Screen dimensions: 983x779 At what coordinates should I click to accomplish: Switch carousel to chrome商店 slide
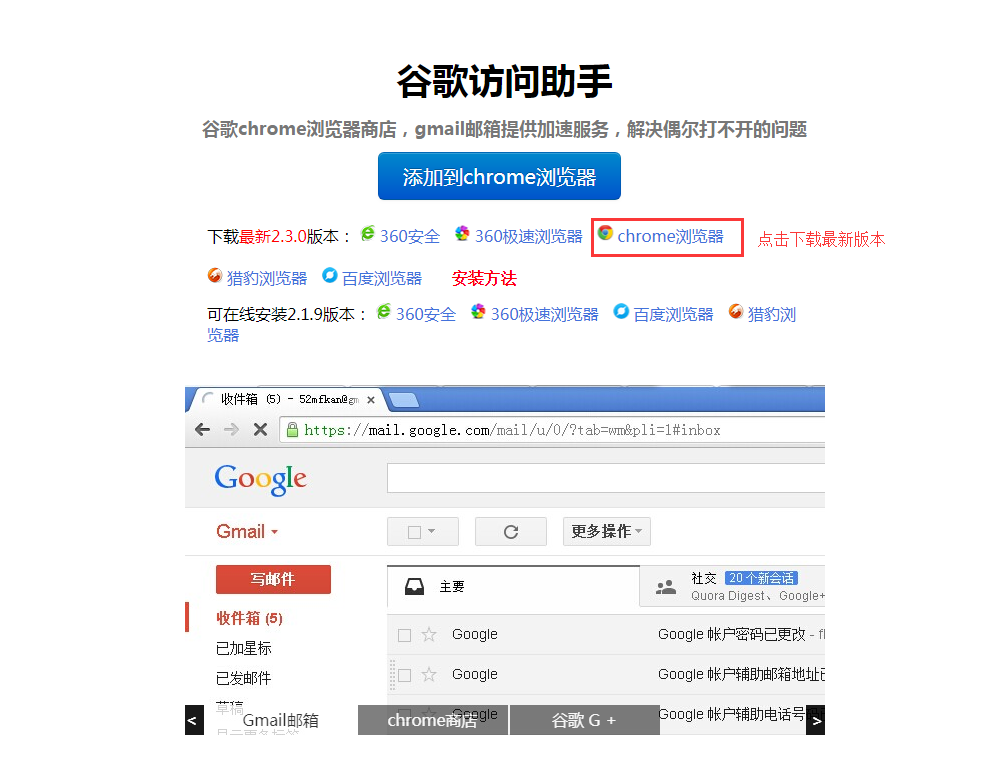point(433,720)
